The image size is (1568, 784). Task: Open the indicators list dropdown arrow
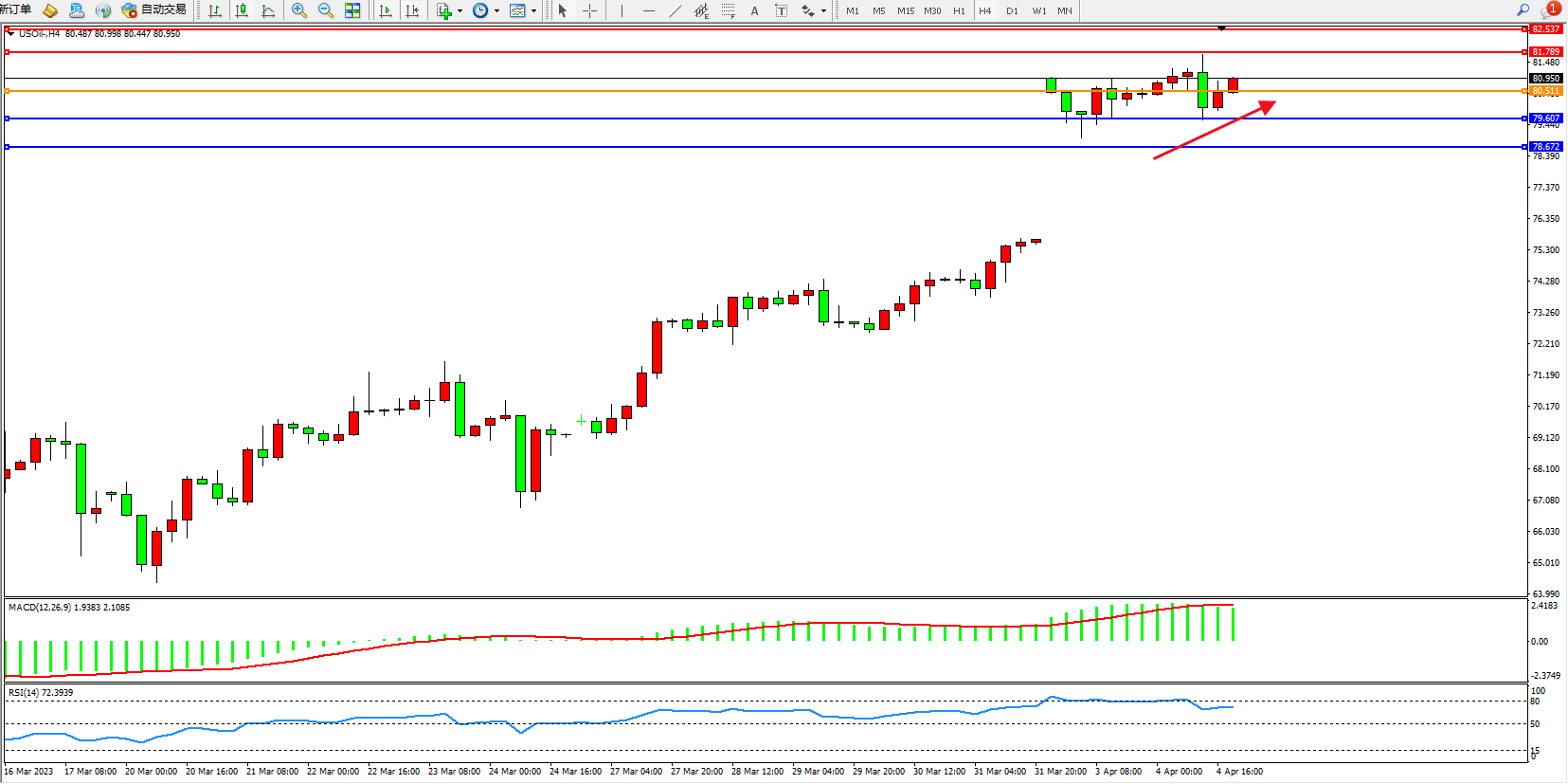click(x=460, y=11)
